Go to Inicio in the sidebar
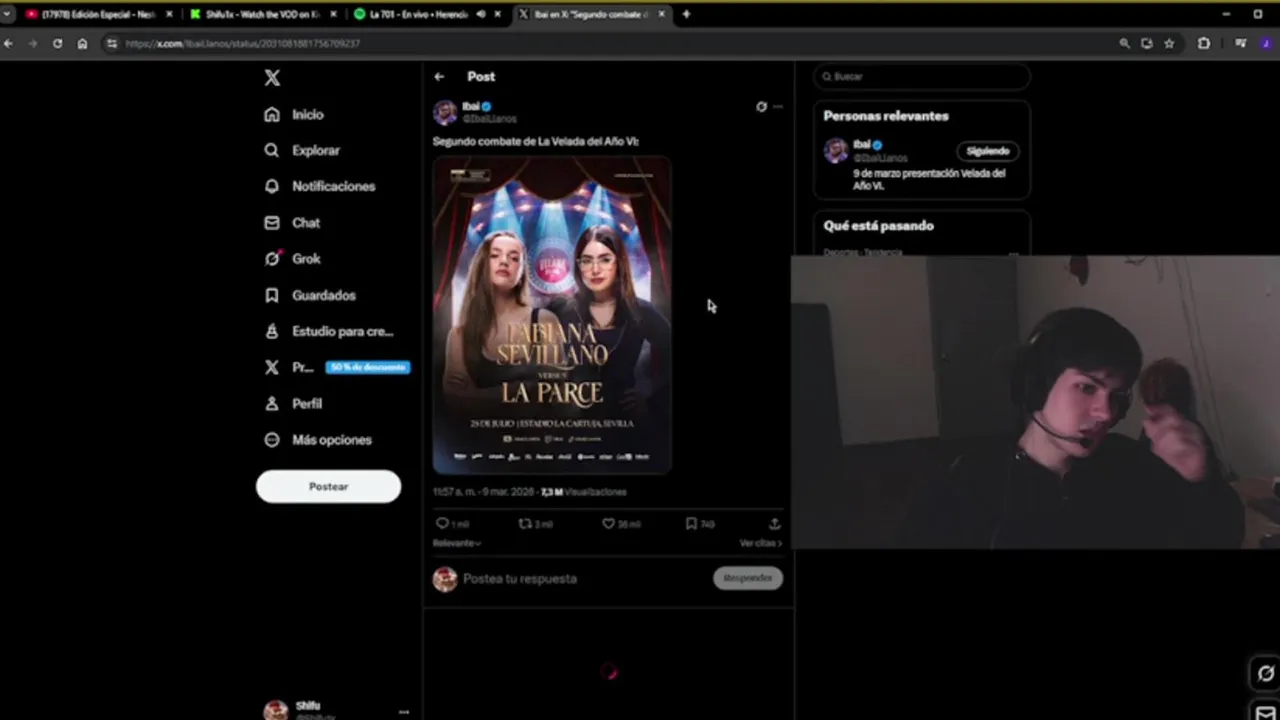 [x=294, y=115]
